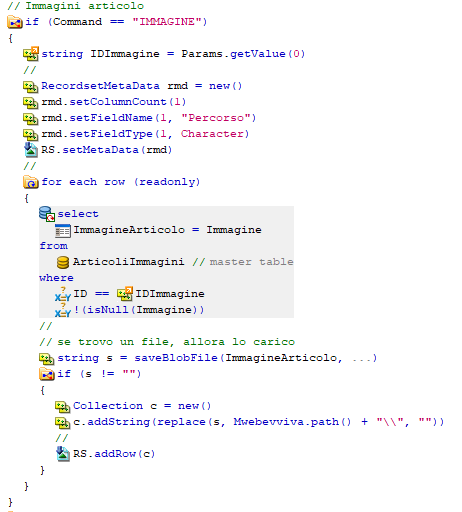
Task: Click the condition icon before ID ==
Action: [x=63, y=294]
